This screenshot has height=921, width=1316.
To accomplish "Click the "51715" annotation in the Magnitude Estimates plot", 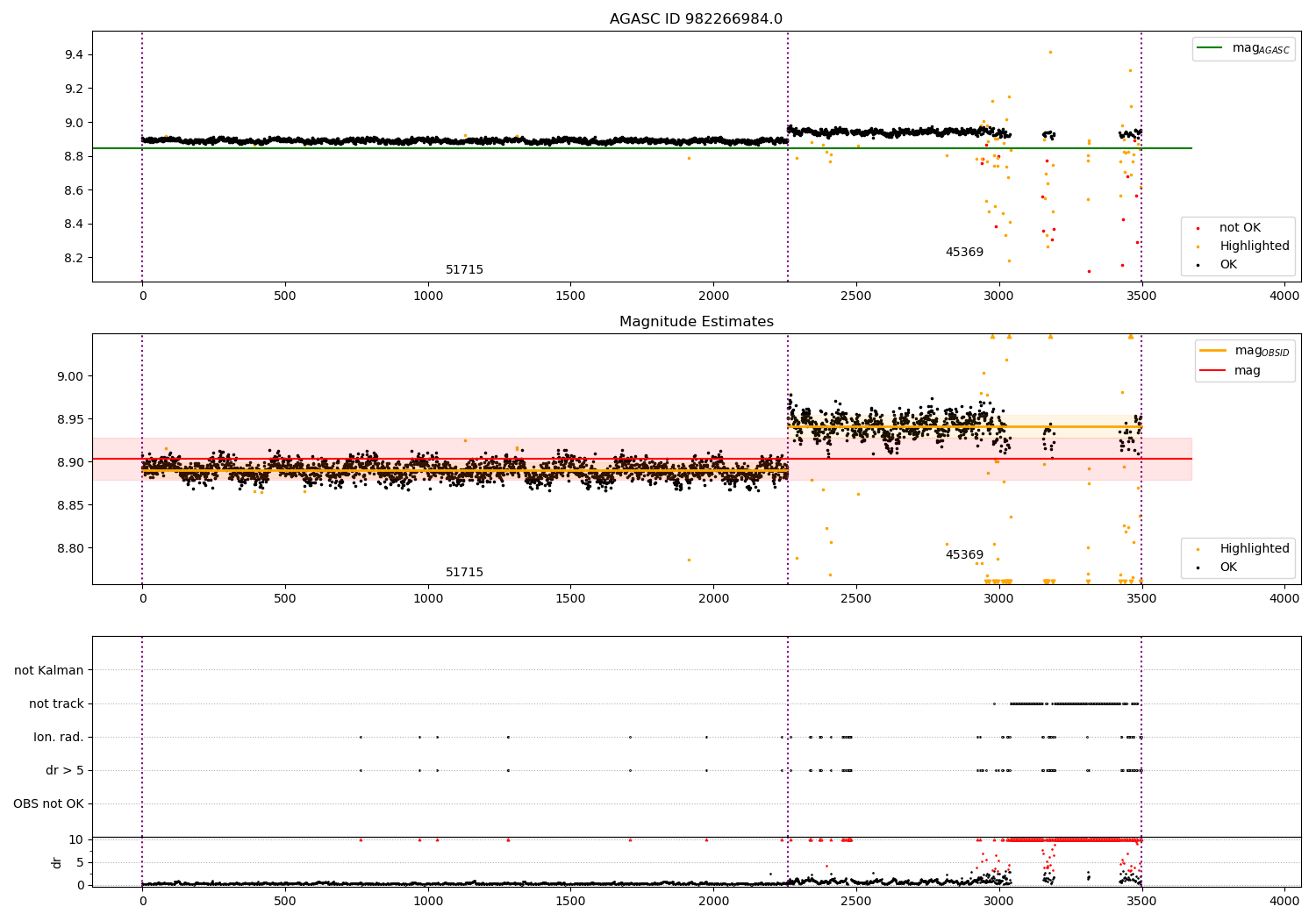I will 464,573.
